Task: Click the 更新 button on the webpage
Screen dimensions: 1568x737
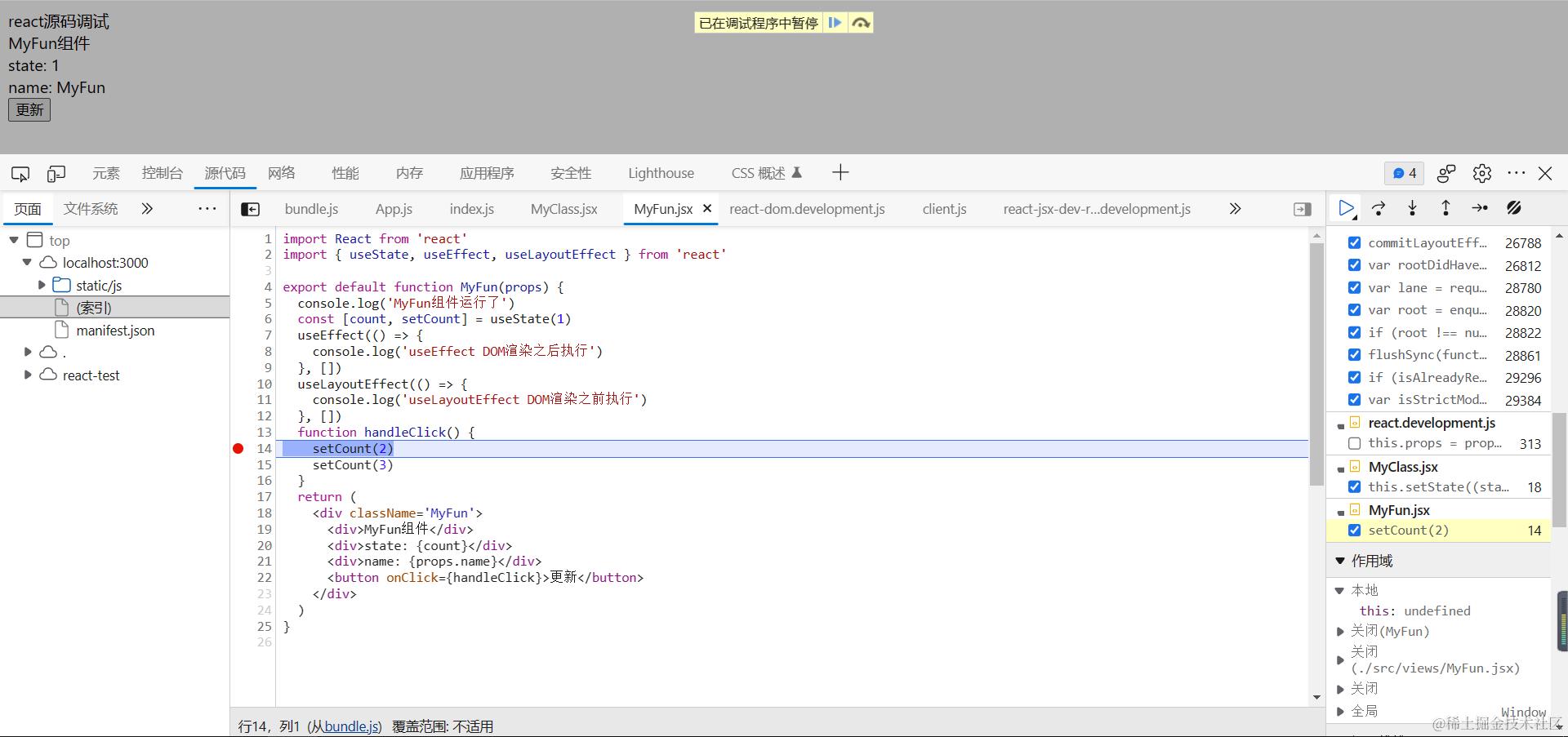Action: [x=29, y=109]
